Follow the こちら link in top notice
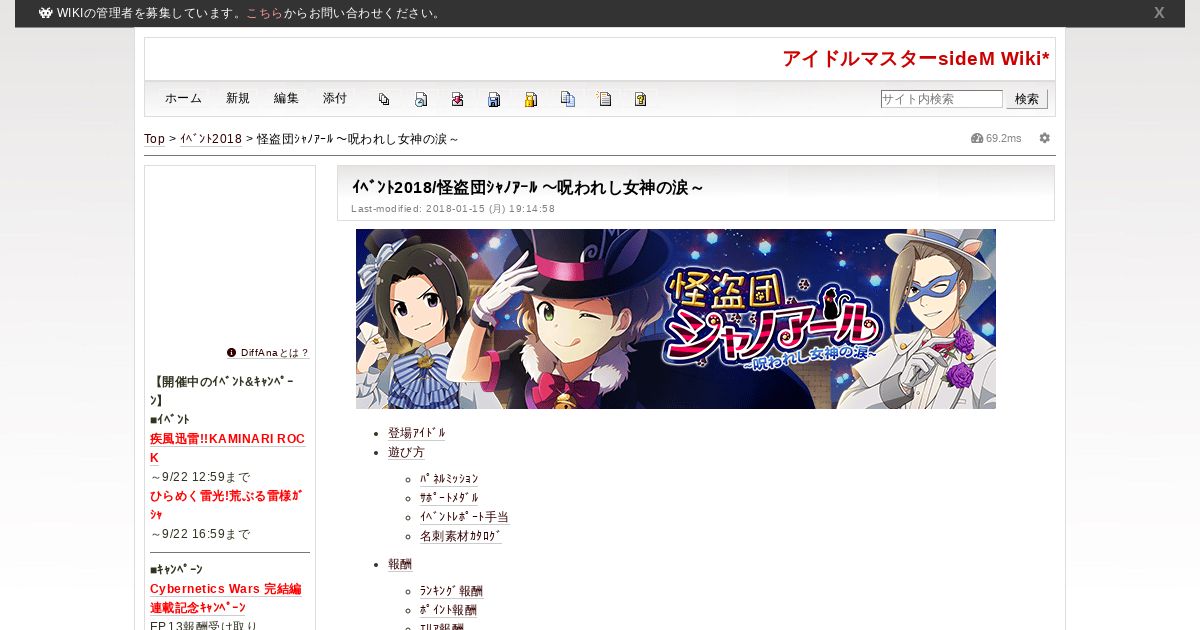The height and width of the screenshot is (630, 1200). (x=264, y=13)
